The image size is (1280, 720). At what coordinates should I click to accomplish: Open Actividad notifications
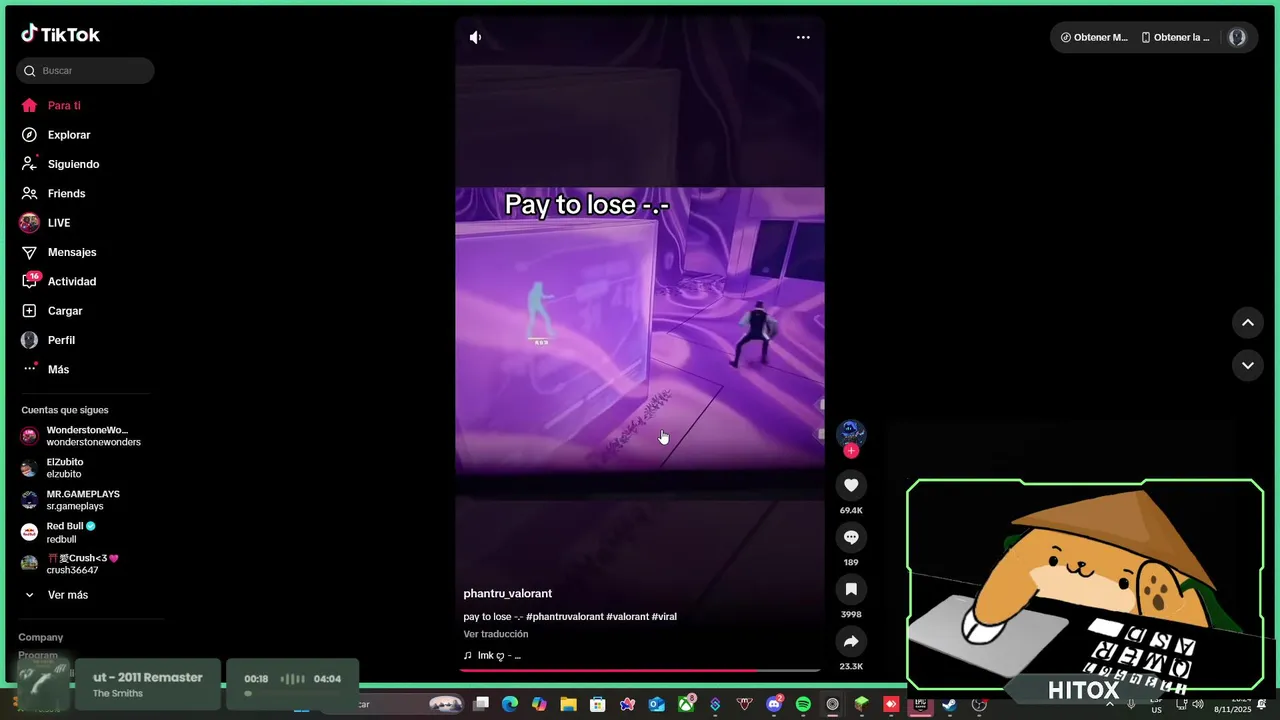pyautogui.click(x=72, y=282)
